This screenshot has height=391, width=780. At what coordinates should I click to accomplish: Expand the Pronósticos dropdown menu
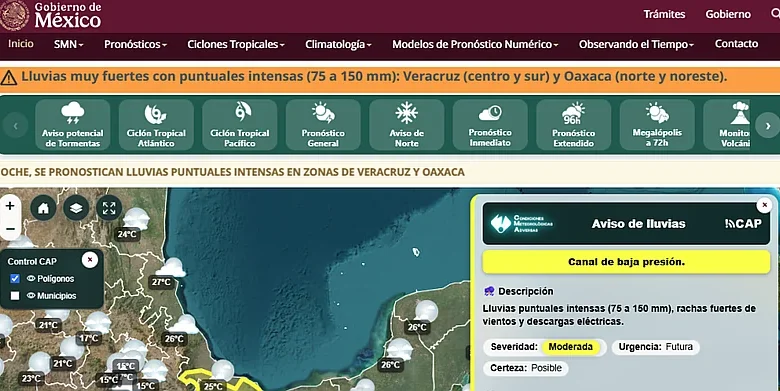click(135, 44)
